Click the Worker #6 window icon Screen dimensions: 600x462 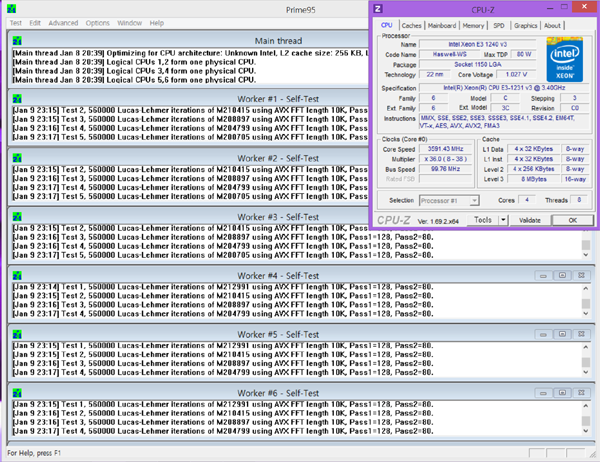coord(17,393)
